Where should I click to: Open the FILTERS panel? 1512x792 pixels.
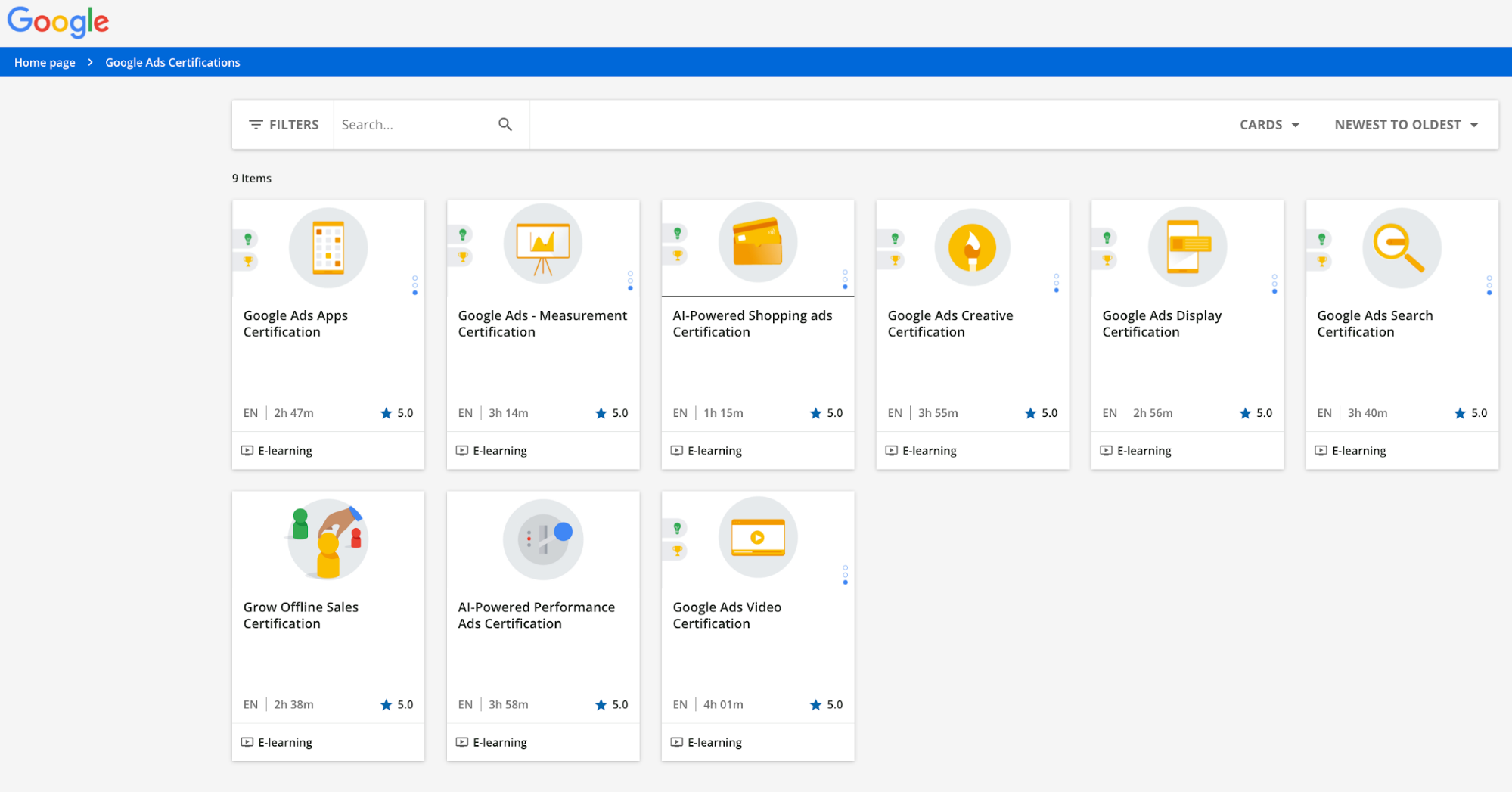click(x=284, y=125)
